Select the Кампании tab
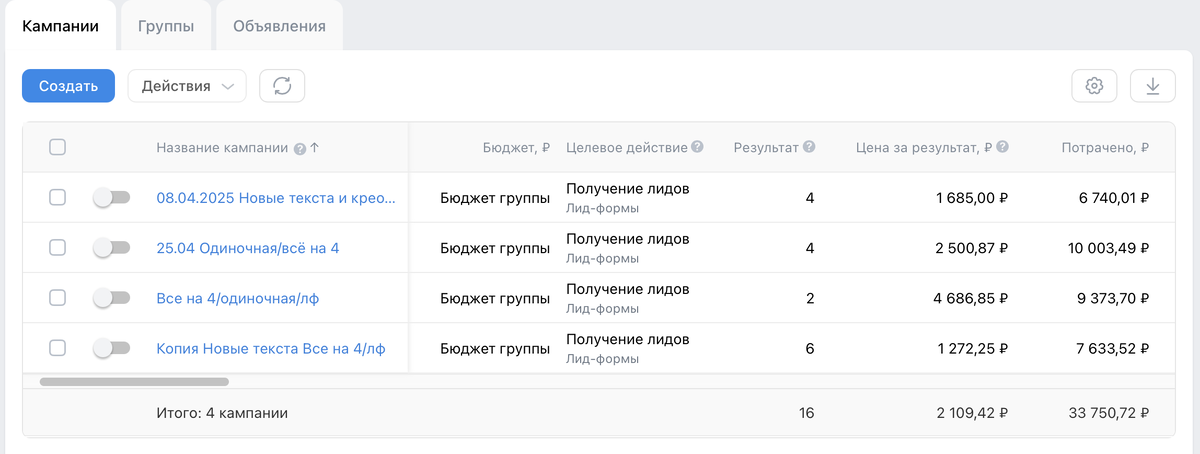This screenshot has height=454, width=1200. (60, 26)
